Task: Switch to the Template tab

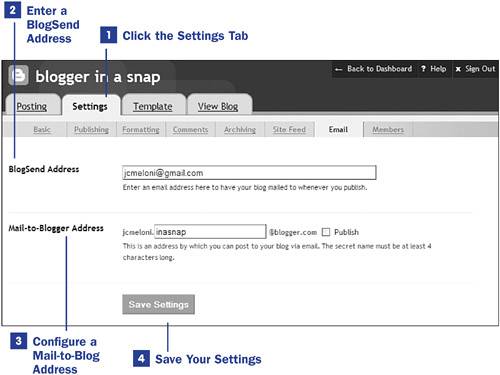Action: coord(153,106)
